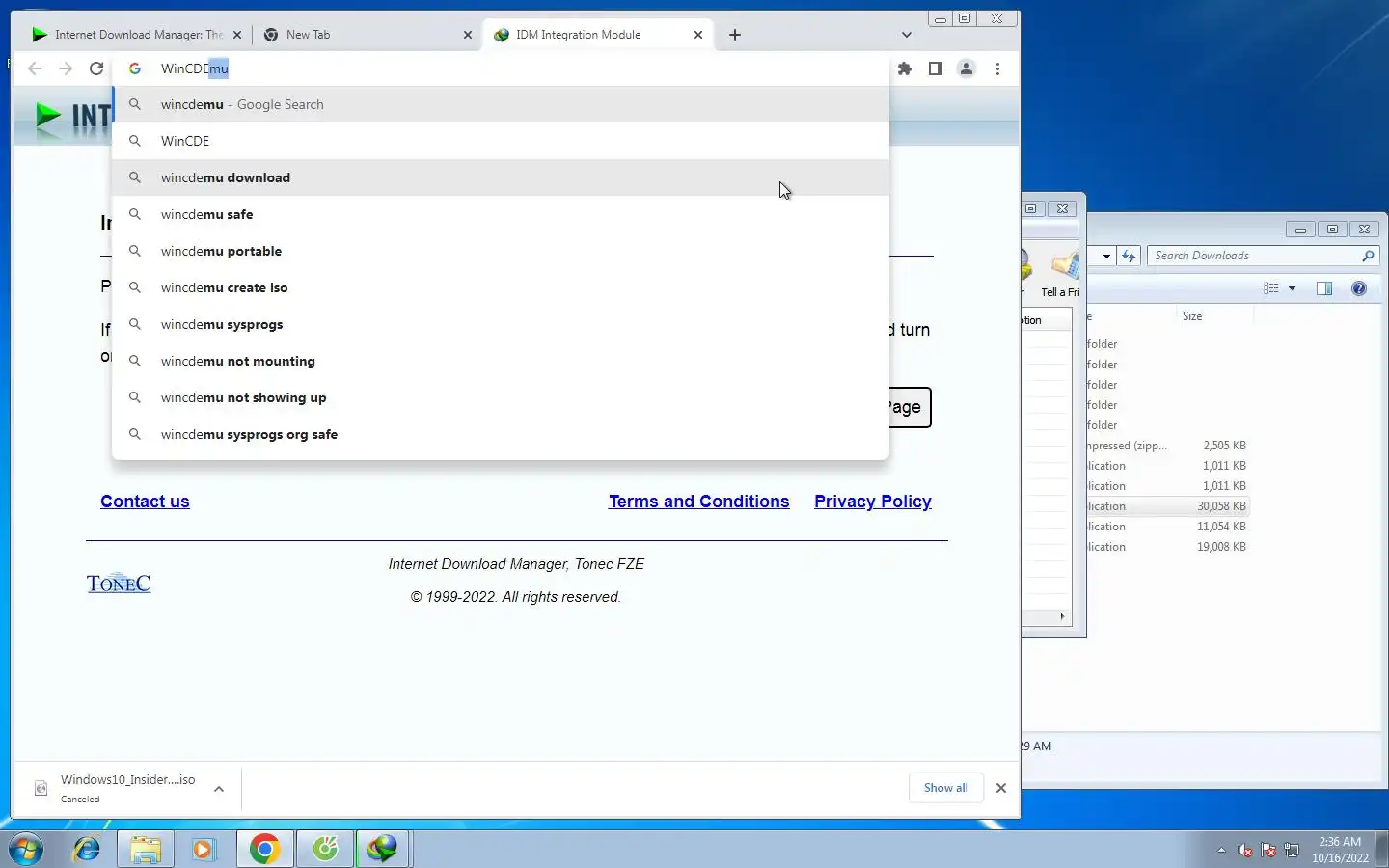Open the Privacy Policy link

[x=873, y=502]
